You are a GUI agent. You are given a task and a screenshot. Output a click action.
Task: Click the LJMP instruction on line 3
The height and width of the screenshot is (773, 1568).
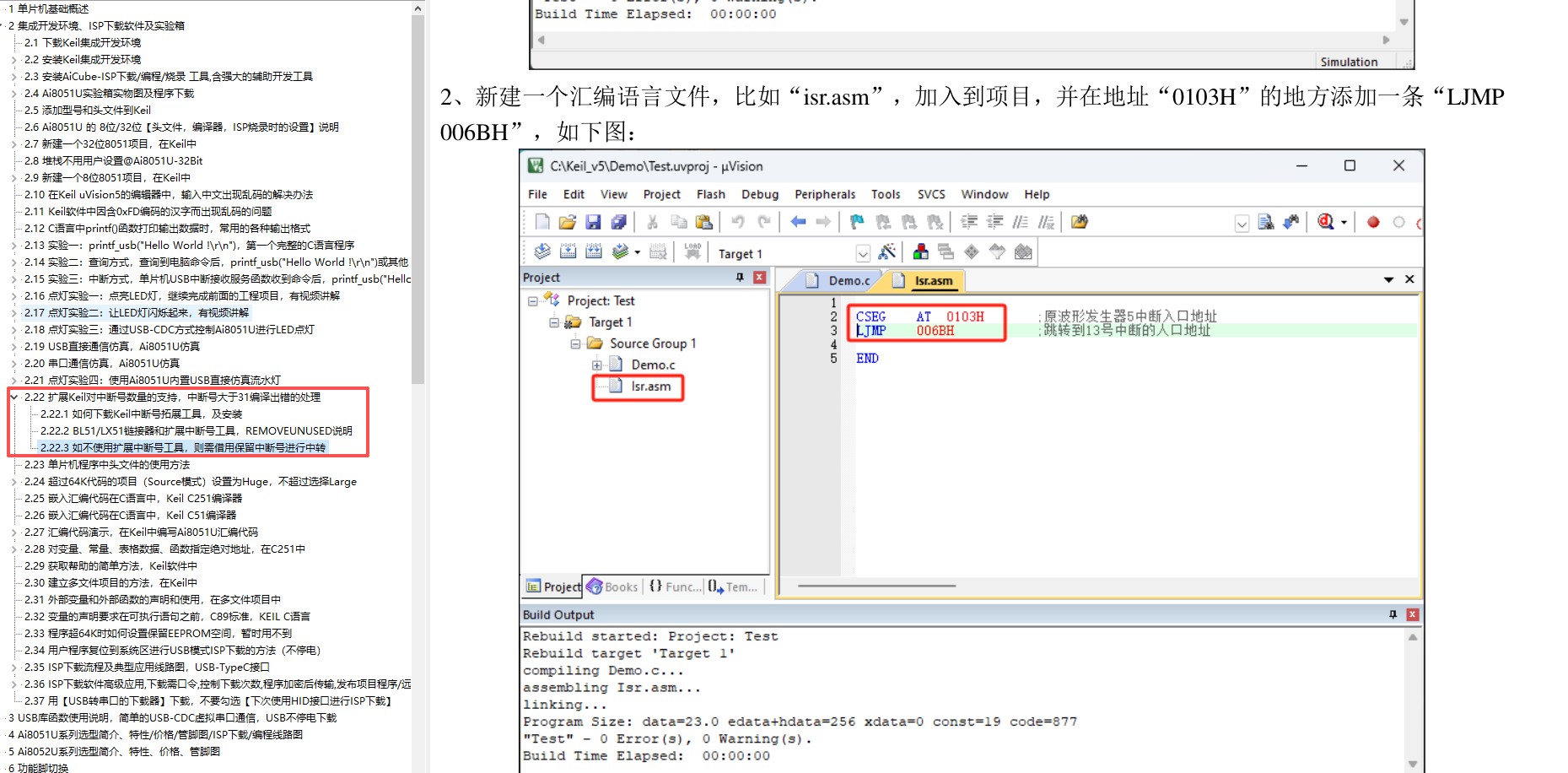click(x=871, y=331)
